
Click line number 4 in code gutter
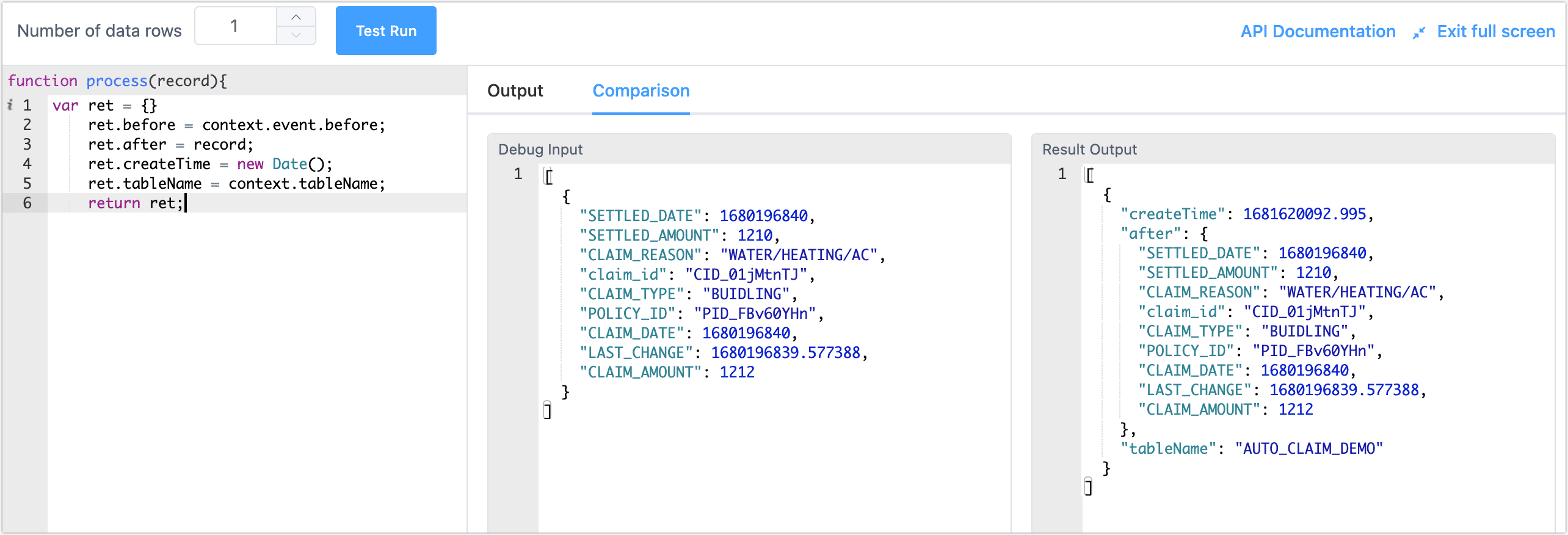(27, 164)
